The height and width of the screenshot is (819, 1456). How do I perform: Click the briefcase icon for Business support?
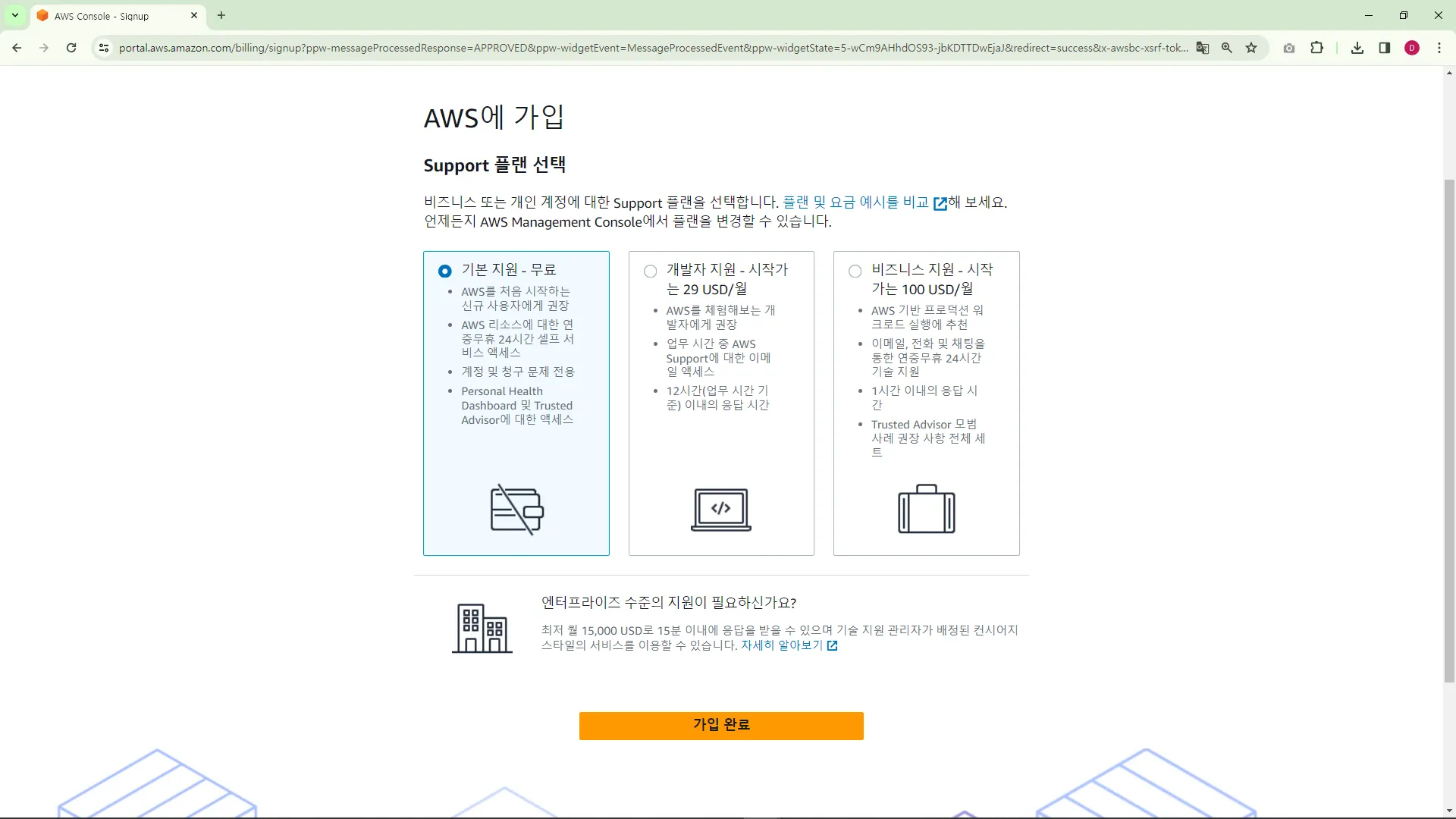point(926,509)
